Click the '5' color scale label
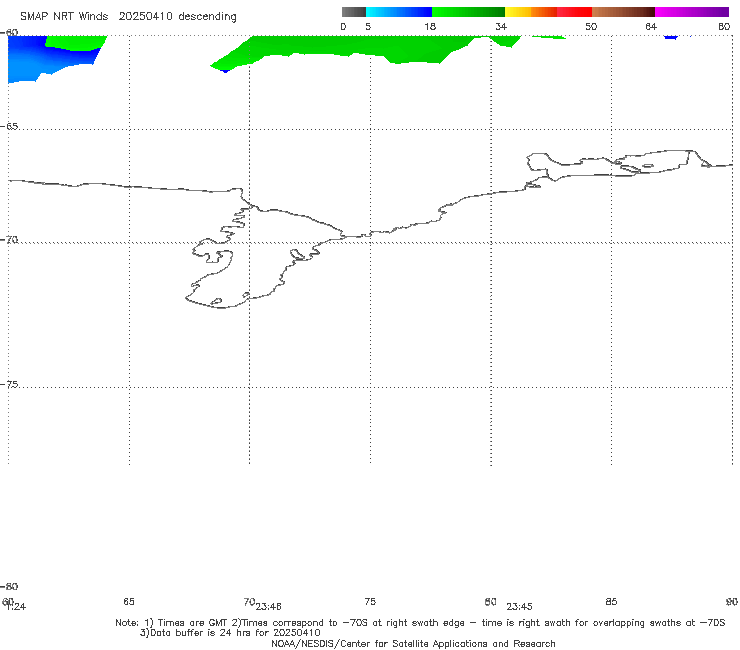Viewport: 740px width, 650px height. [368, 26]
